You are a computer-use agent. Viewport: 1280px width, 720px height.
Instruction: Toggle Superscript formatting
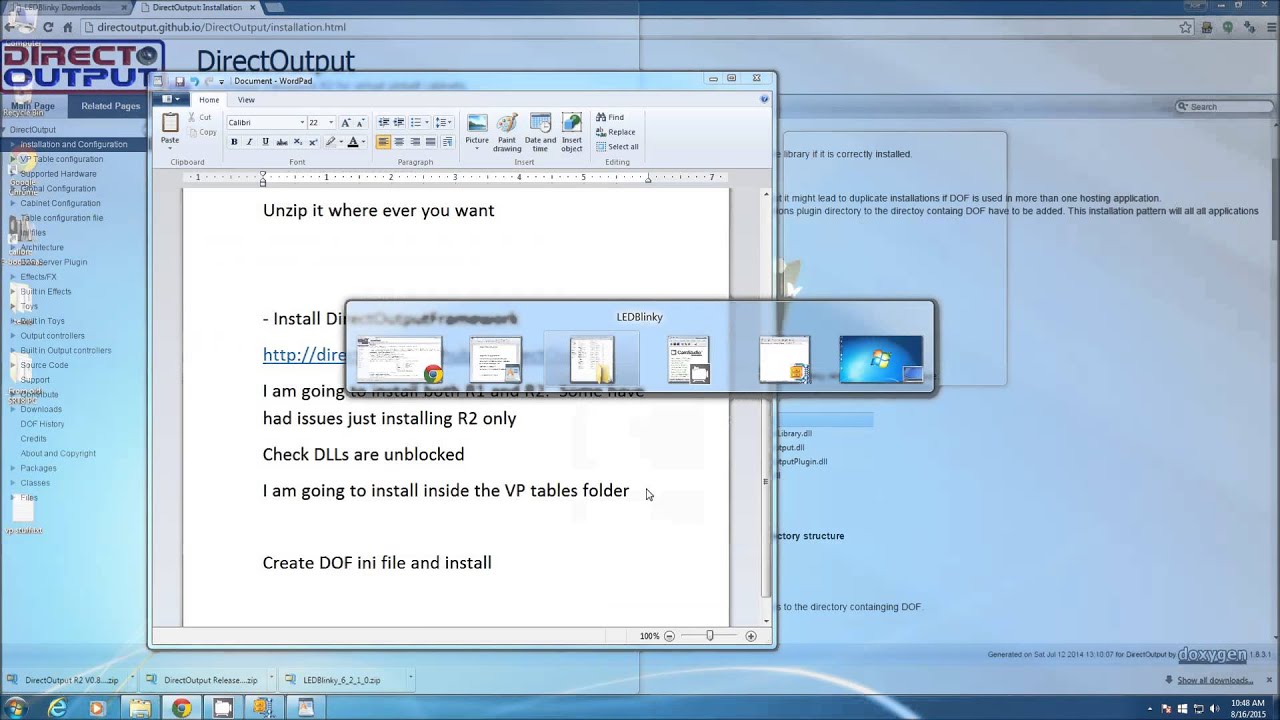coord(312,142)
